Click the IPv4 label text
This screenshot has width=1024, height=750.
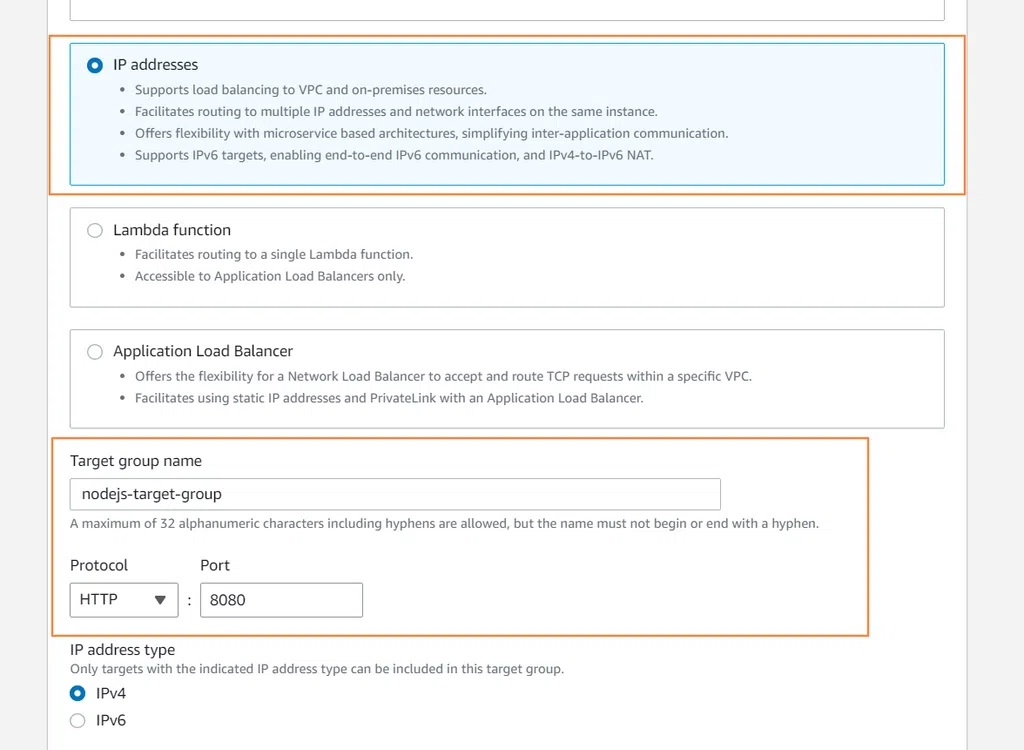(111, 693)
